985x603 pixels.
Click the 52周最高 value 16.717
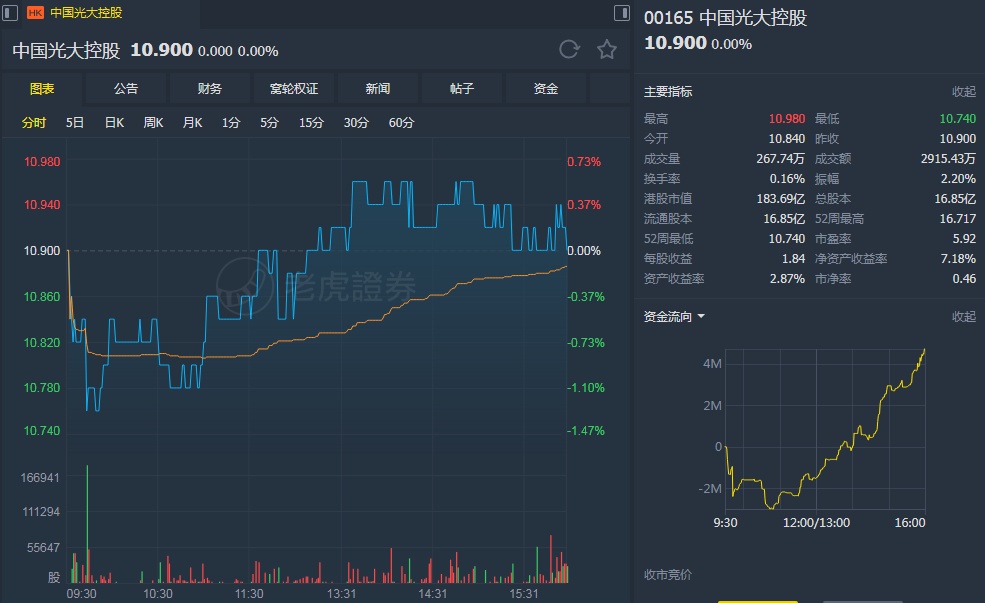pos(957,219)
